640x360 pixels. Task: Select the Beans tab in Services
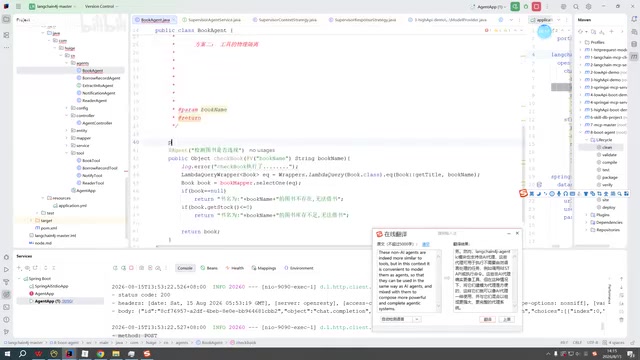pos(209,268)
